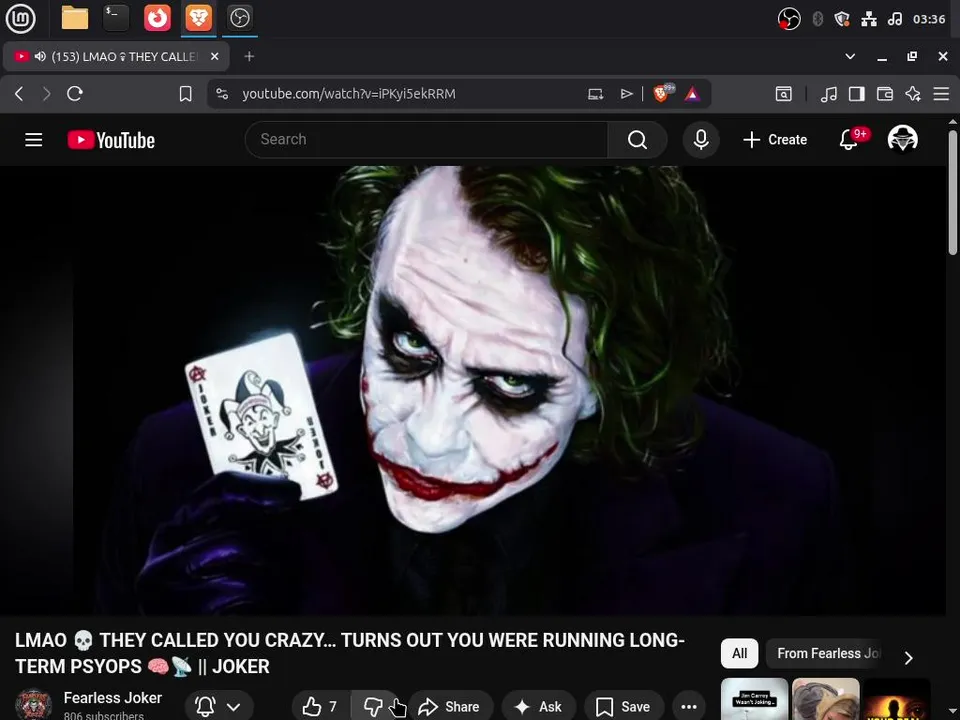Switch to Brave browser in the taskbar

198,18
